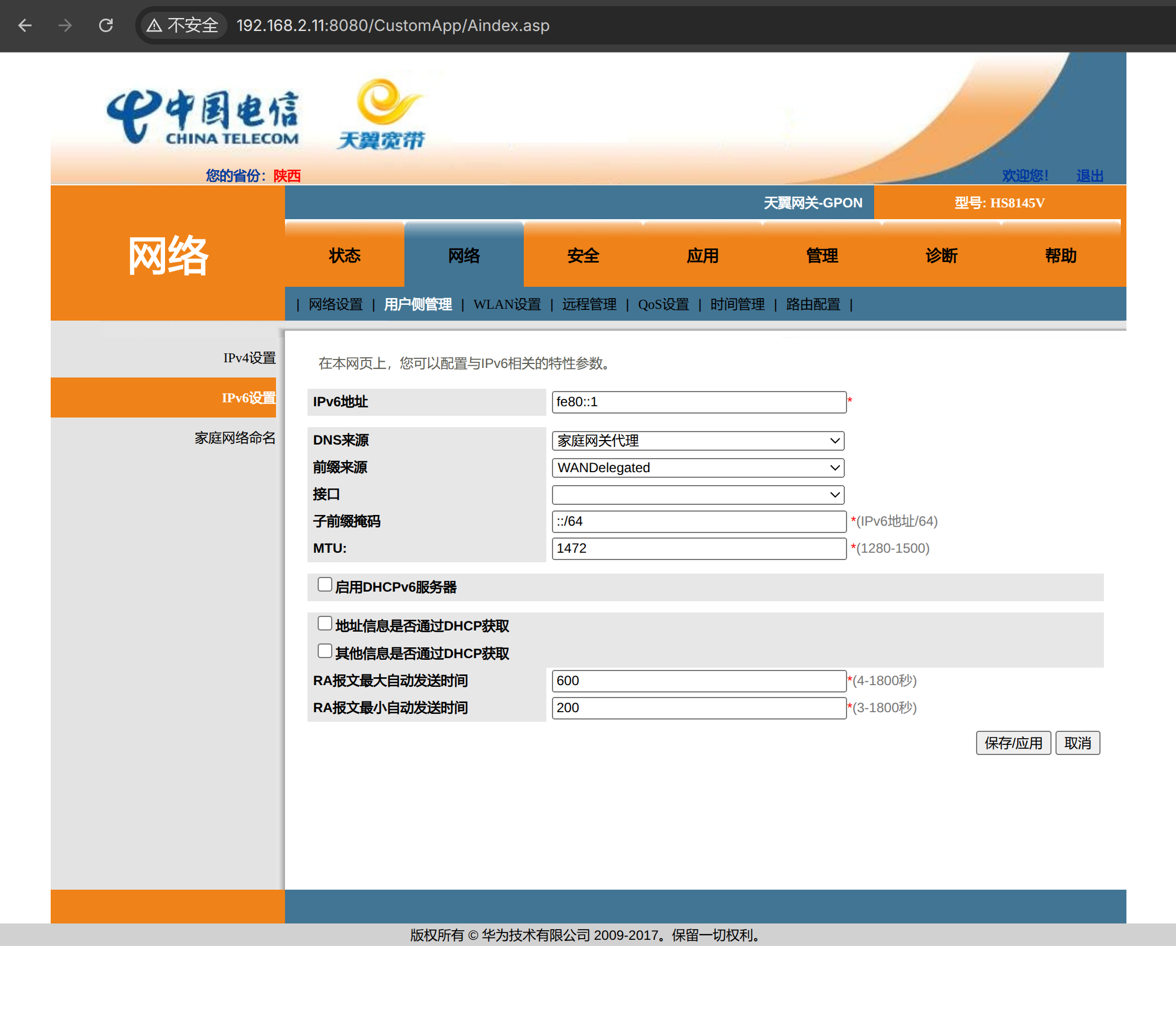The height and width of the screenshot is (1017, 1176).
Task: Open the DNS来源 dropdown
Action: click(697, 441)
